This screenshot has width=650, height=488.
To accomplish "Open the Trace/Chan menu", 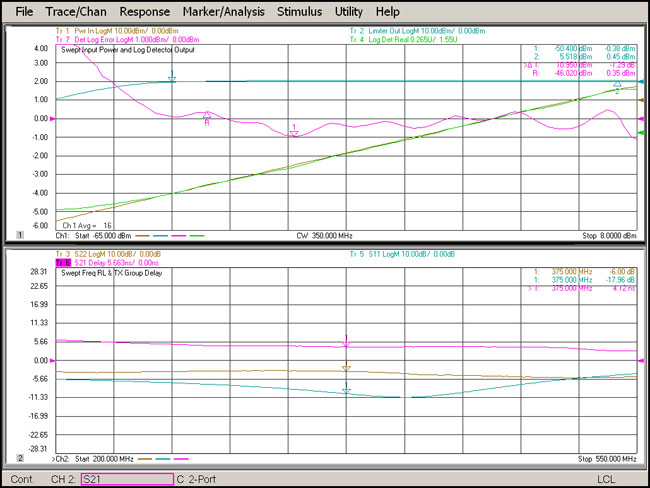I will [77, 12].
